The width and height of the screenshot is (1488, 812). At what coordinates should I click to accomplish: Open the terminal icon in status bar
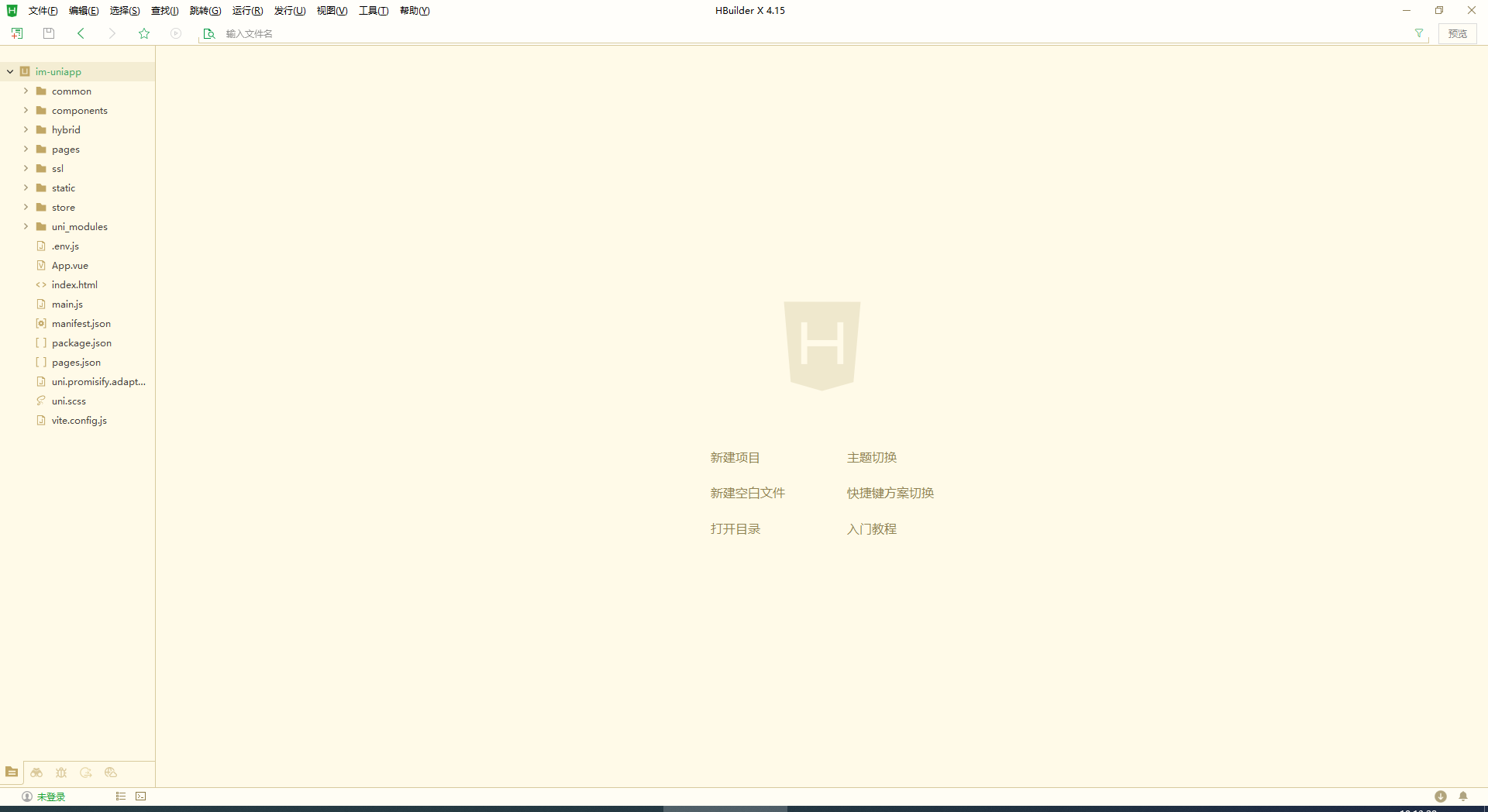(141, 796)
